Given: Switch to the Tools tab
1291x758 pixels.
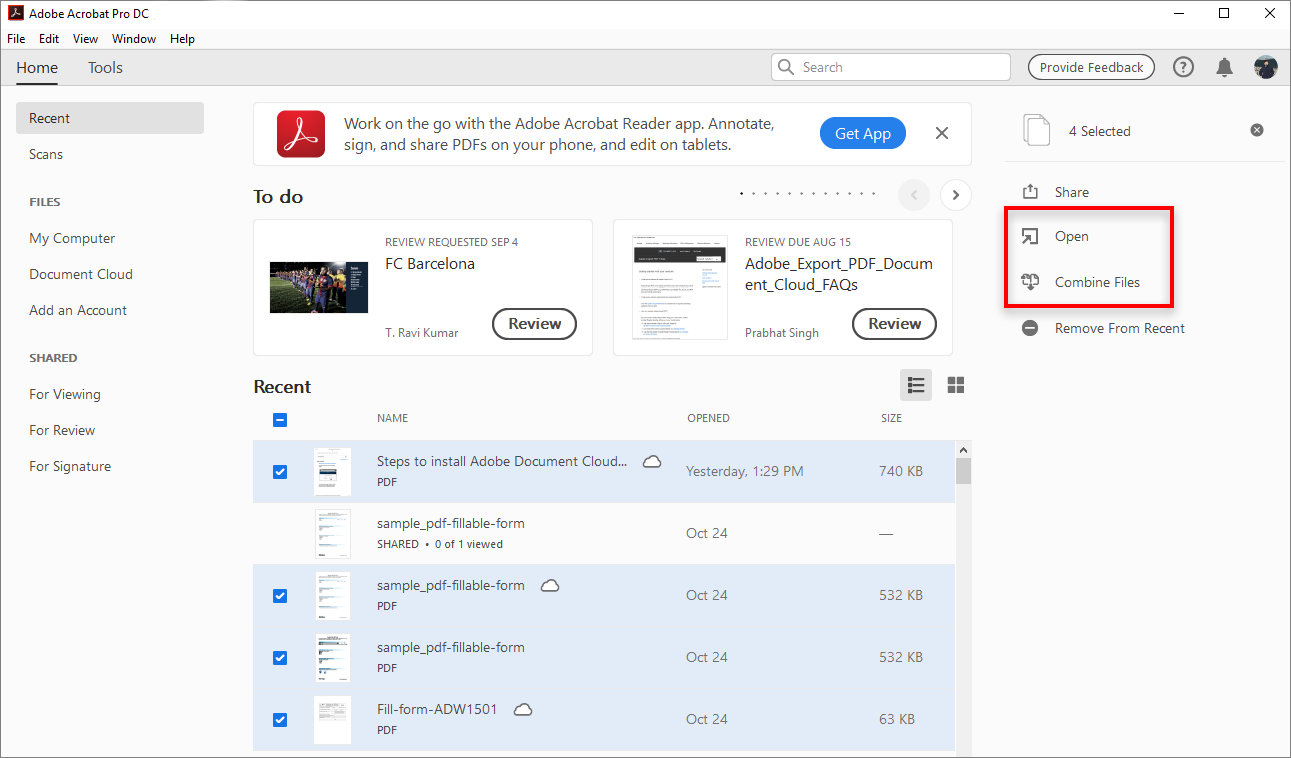Looking at the screenshot, I should 105,68.
